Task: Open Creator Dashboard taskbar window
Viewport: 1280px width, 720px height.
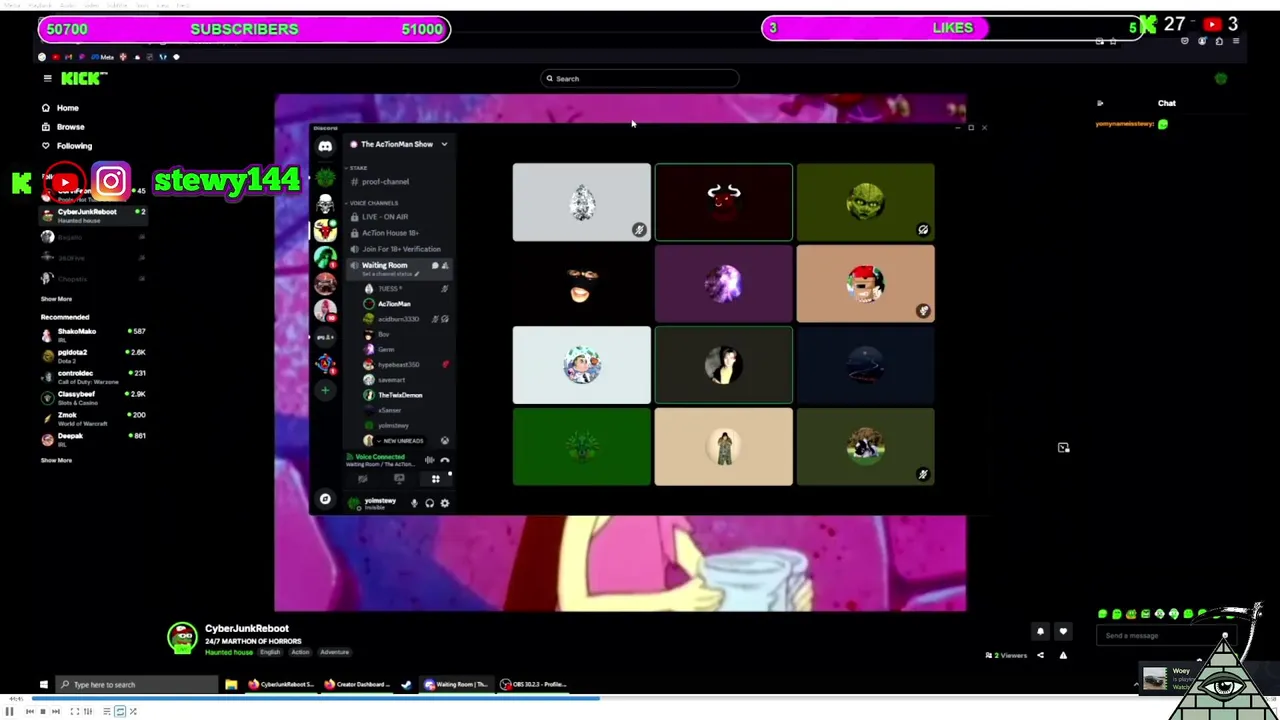Action: pyautogui.click(x=357, y=685)
